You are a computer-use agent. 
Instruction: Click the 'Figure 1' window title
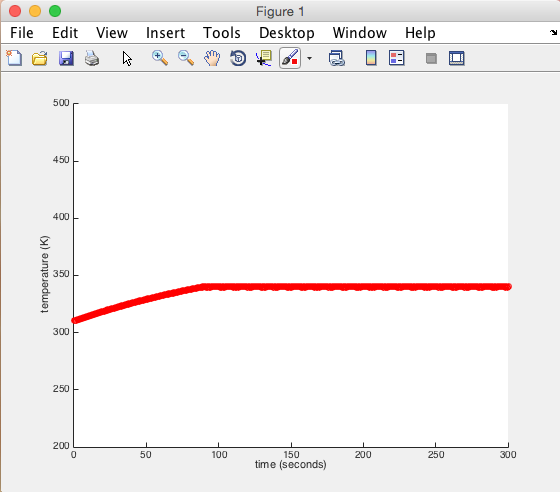tap(280, 11)
